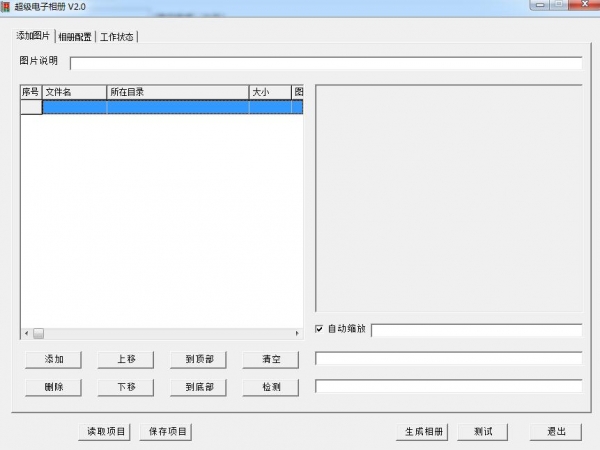Click the 添加 button
600x450 pixels.
click(x=54, y=360)
